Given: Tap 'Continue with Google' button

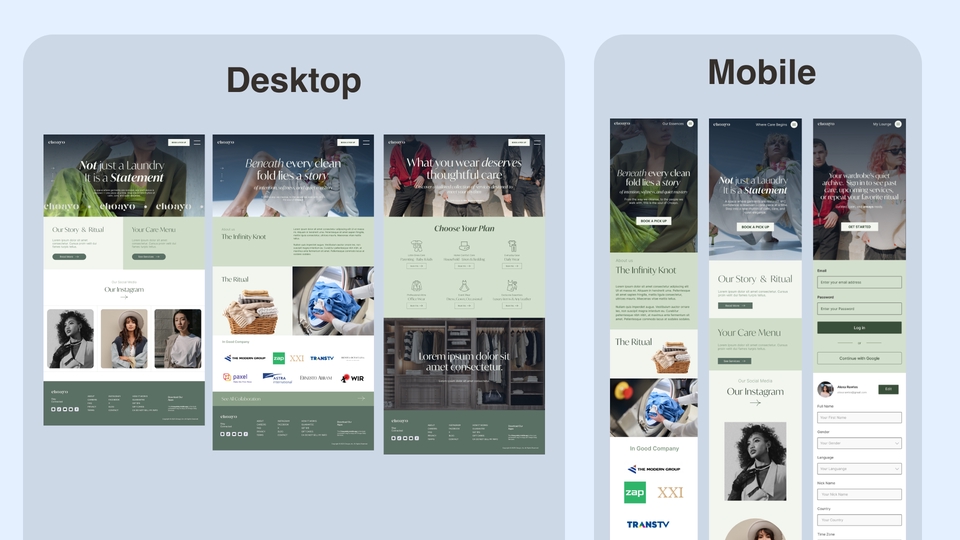Looking at the screenshot, I should click(859, 358).
